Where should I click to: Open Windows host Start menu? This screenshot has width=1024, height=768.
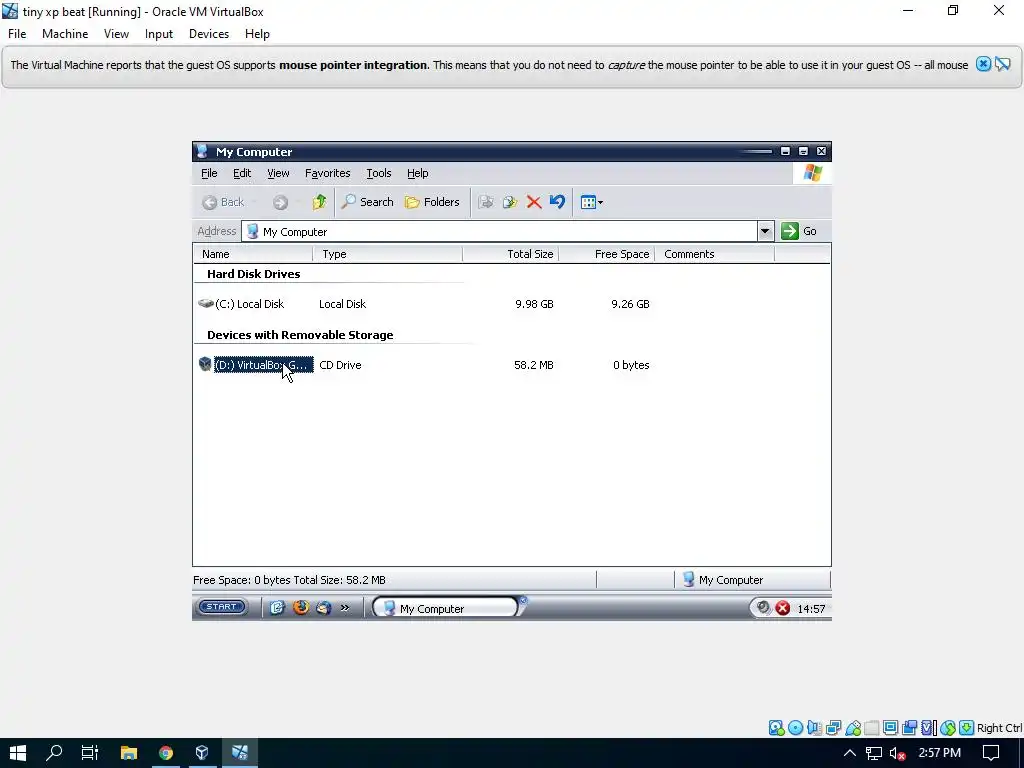click(18, 753)
